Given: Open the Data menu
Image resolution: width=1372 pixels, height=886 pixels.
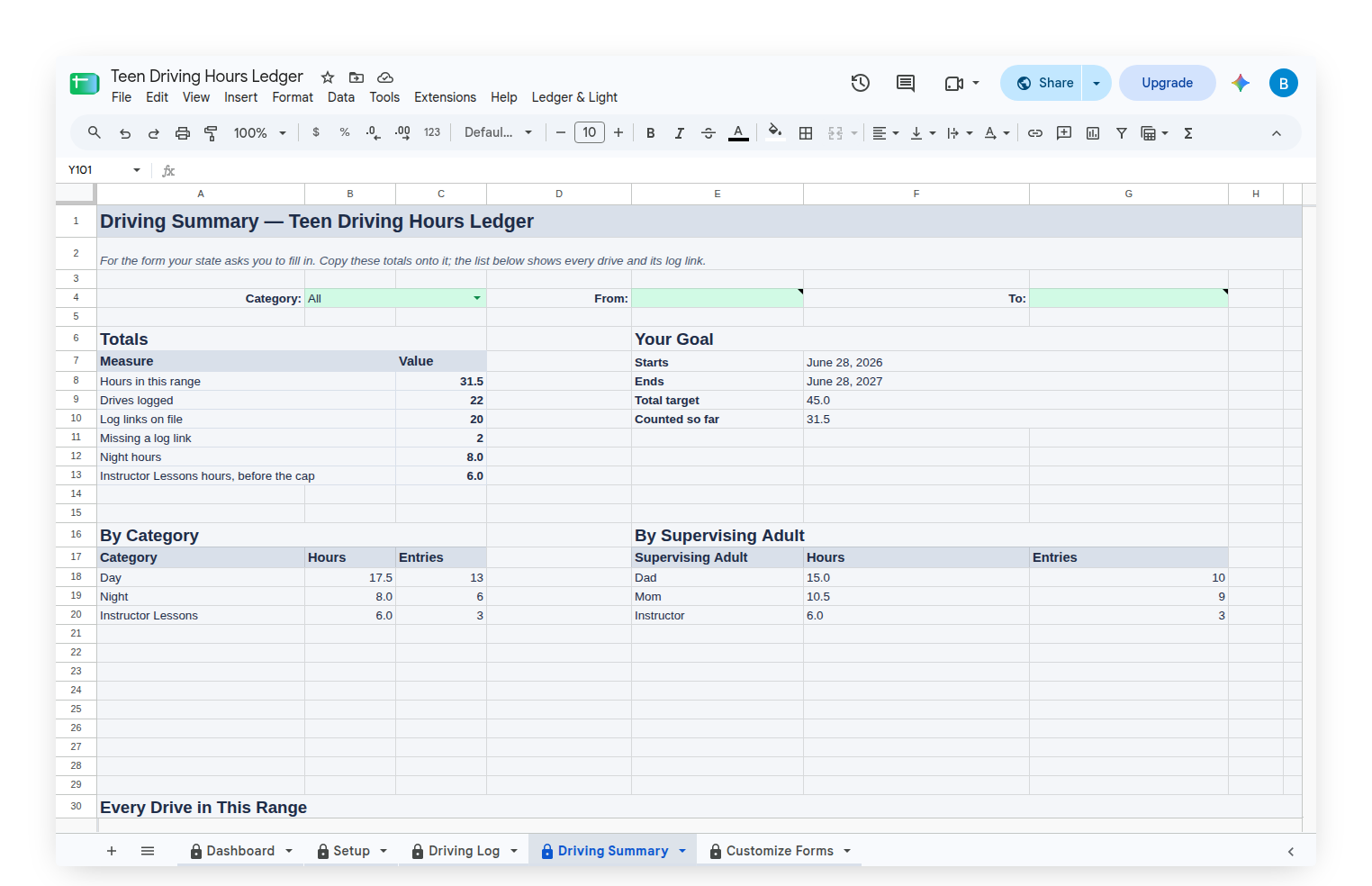Looking at the screenshot, I should coord(341,97).
